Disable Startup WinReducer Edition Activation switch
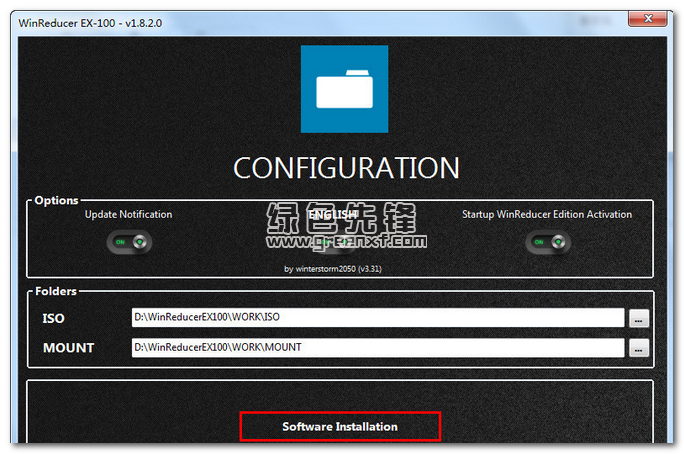Viewport: 684px width, 454px height. 547,242
